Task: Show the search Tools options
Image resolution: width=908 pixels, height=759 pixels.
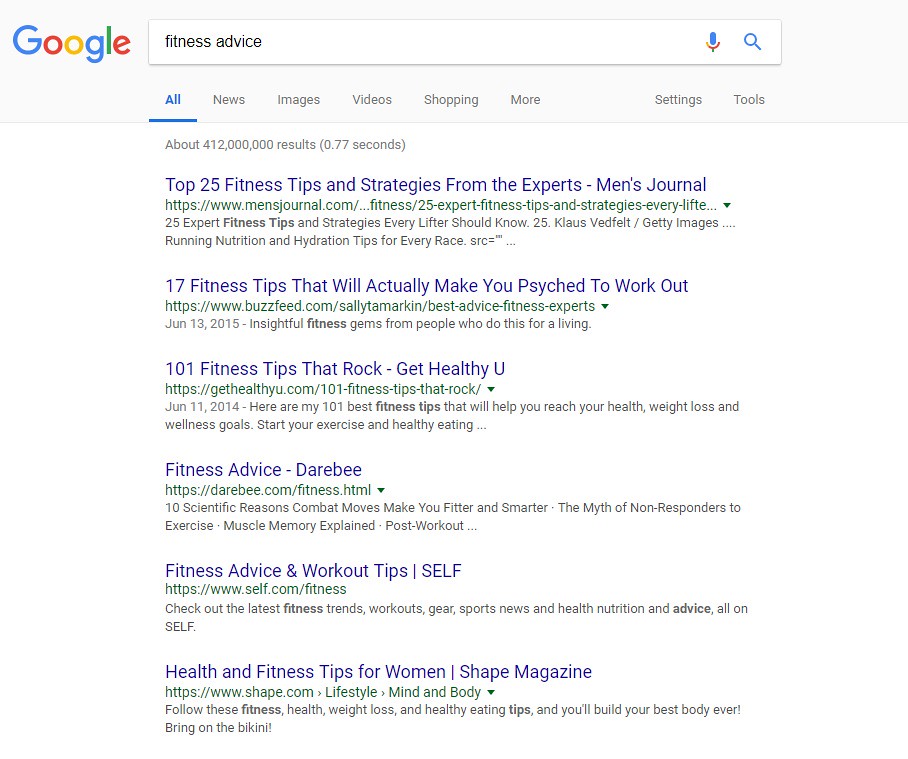Action: (x=749, y=100)
